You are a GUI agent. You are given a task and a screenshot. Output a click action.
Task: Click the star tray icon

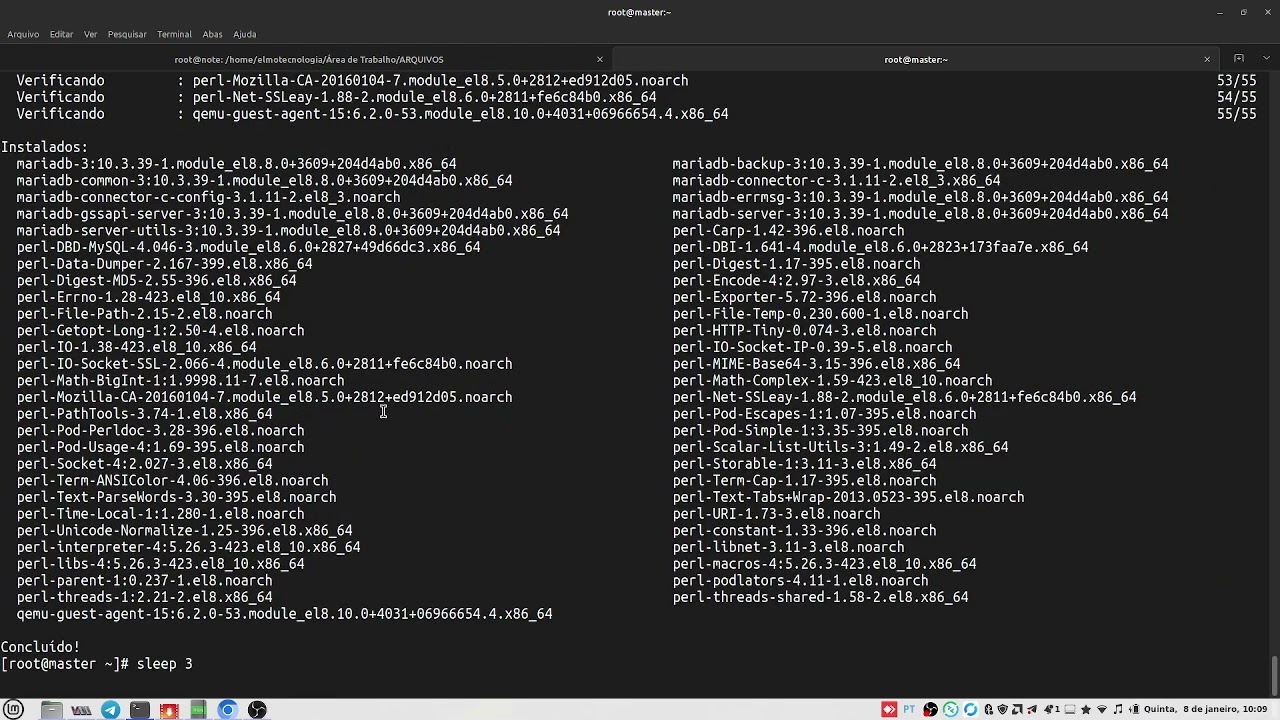coord(1086,709)
